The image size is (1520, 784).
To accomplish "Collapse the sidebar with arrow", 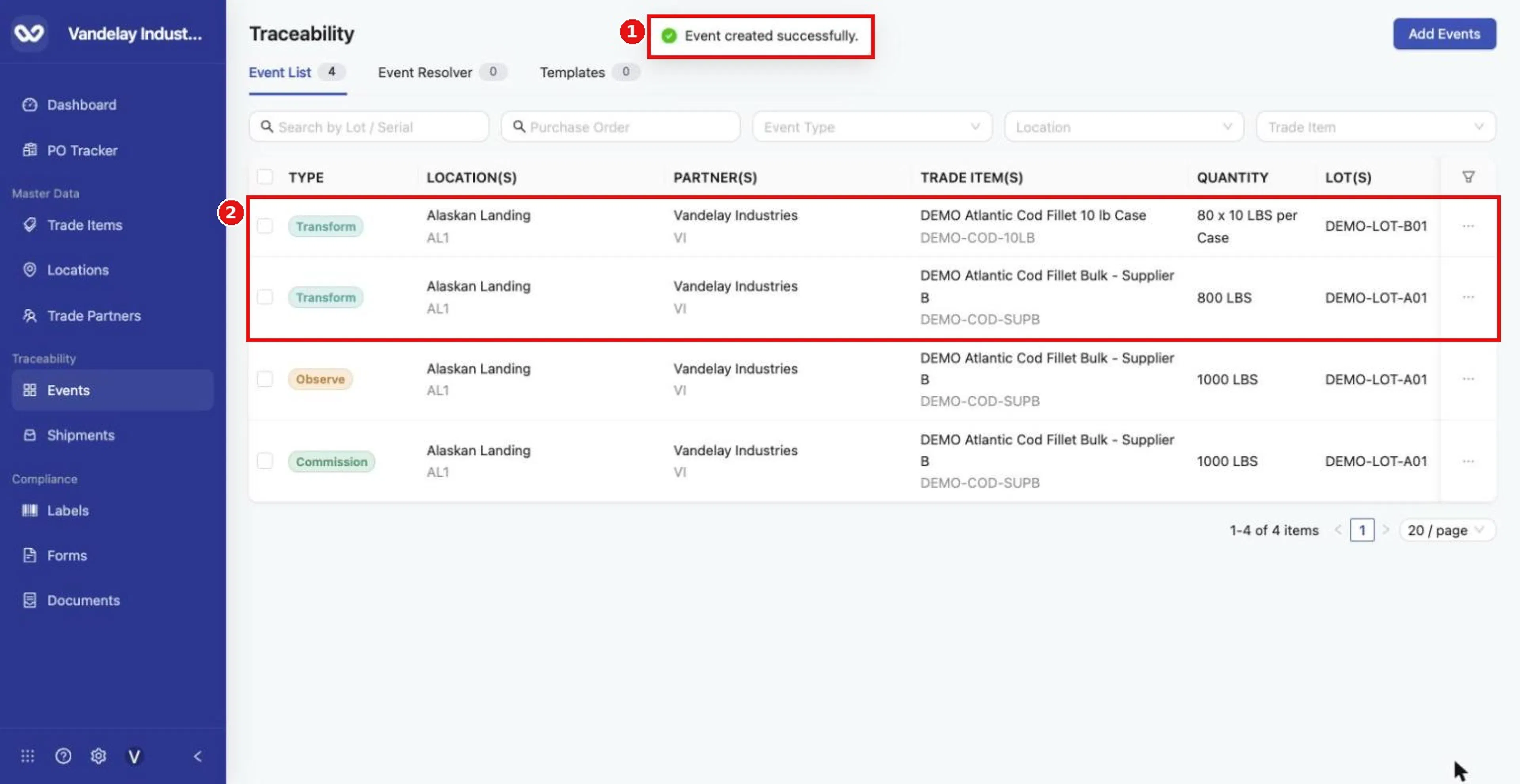I will click(x=198, y=756).
